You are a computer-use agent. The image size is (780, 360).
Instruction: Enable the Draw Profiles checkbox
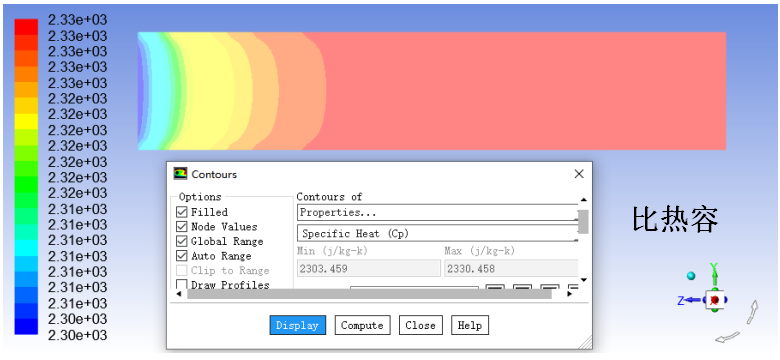(x=182, y=285)
